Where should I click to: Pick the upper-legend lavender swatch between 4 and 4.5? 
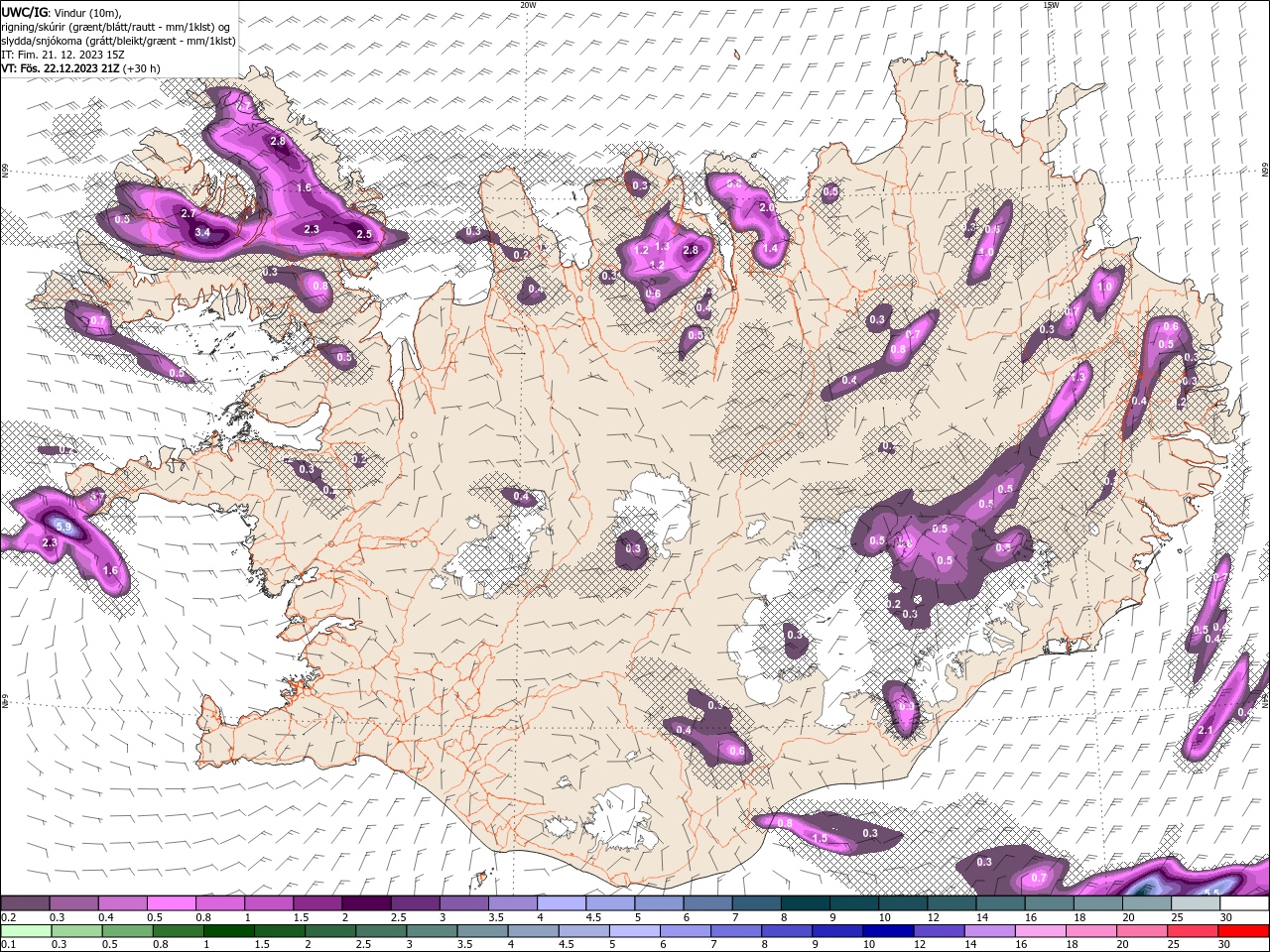(x=562, y=903)
